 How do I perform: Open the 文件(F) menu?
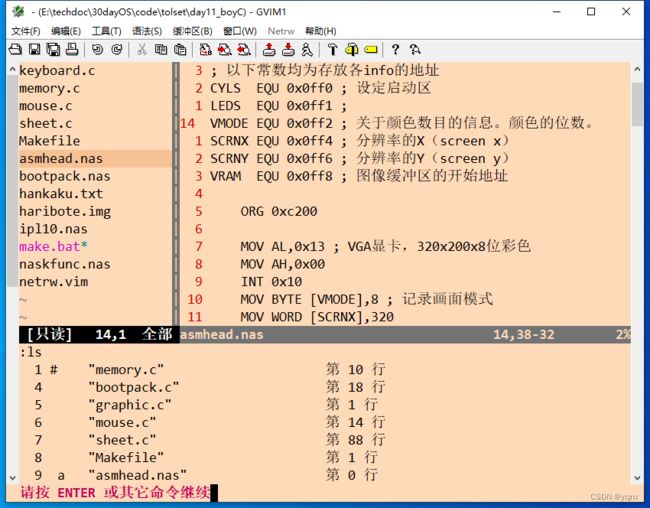[26, 31]
